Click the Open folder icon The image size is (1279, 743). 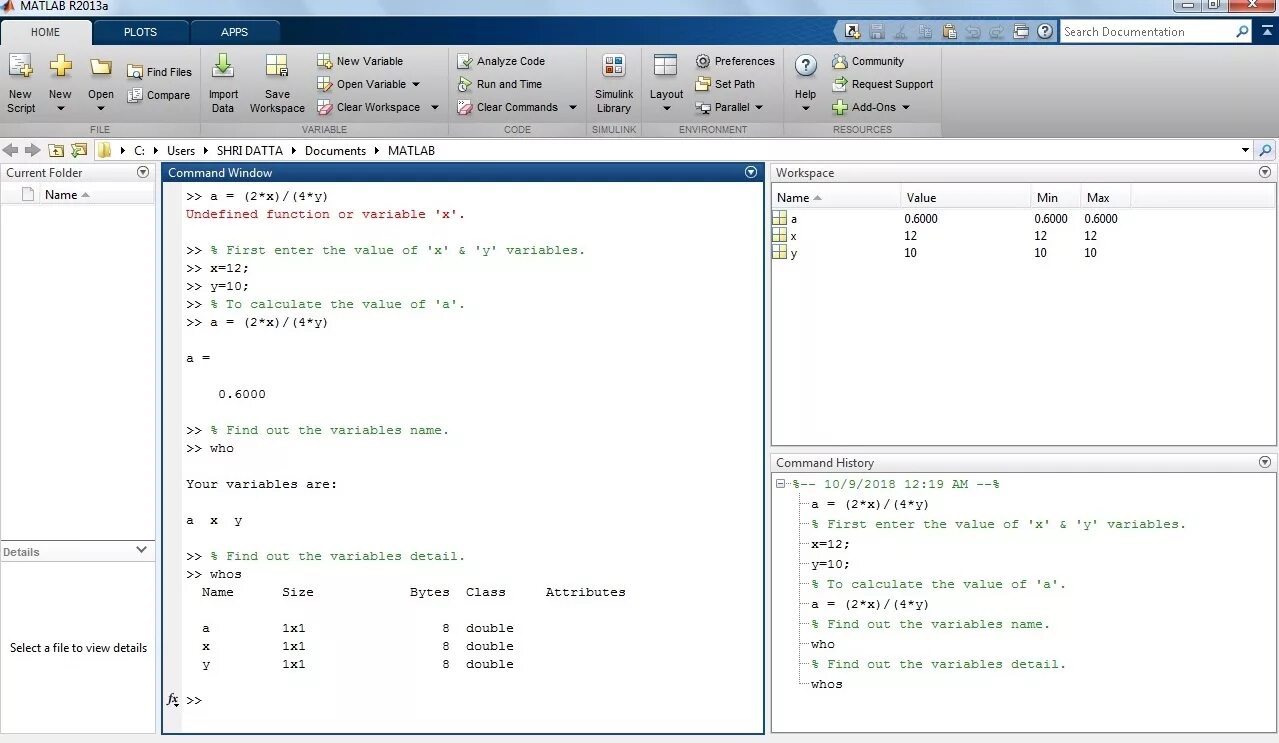click(100, 68)
